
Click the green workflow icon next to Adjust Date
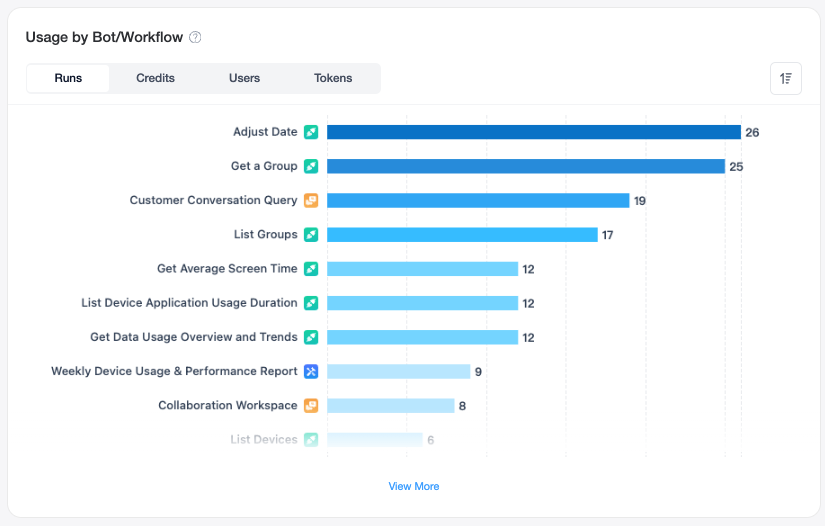click(311, 132)
